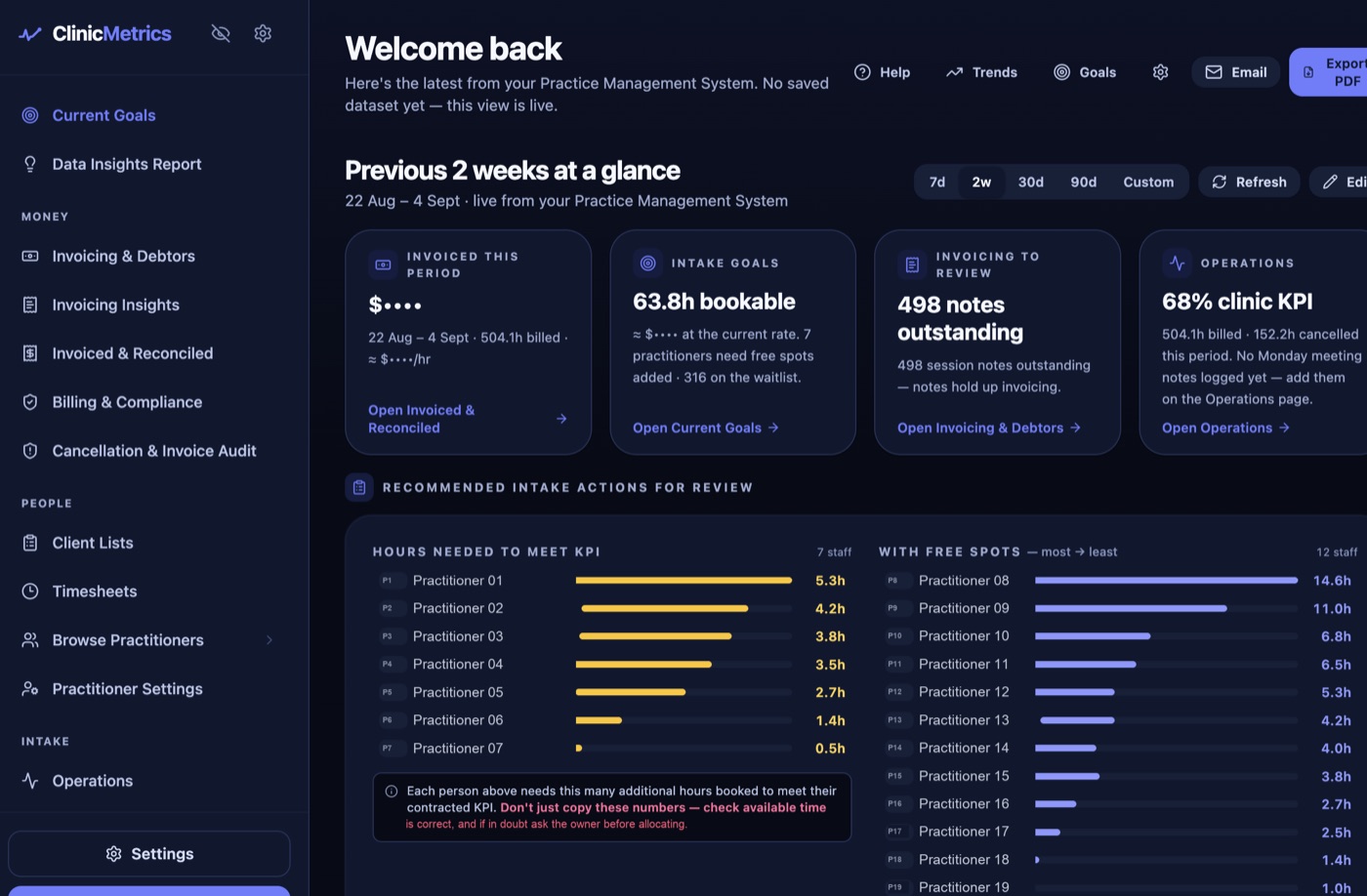Expand the Browse Practitioners chevron
This screenshot has height=896, width=1367.
coord(269,640)
